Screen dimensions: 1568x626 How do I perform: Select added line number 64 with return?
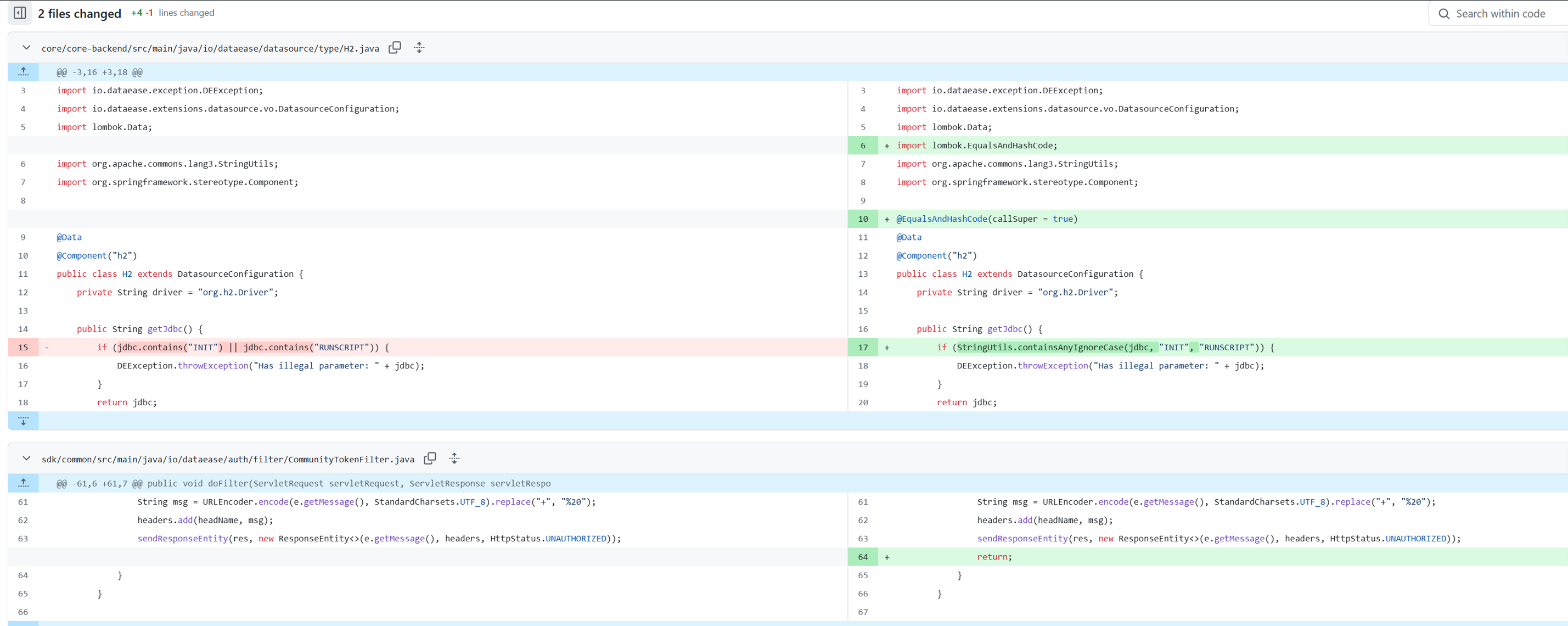coord(863,557)
